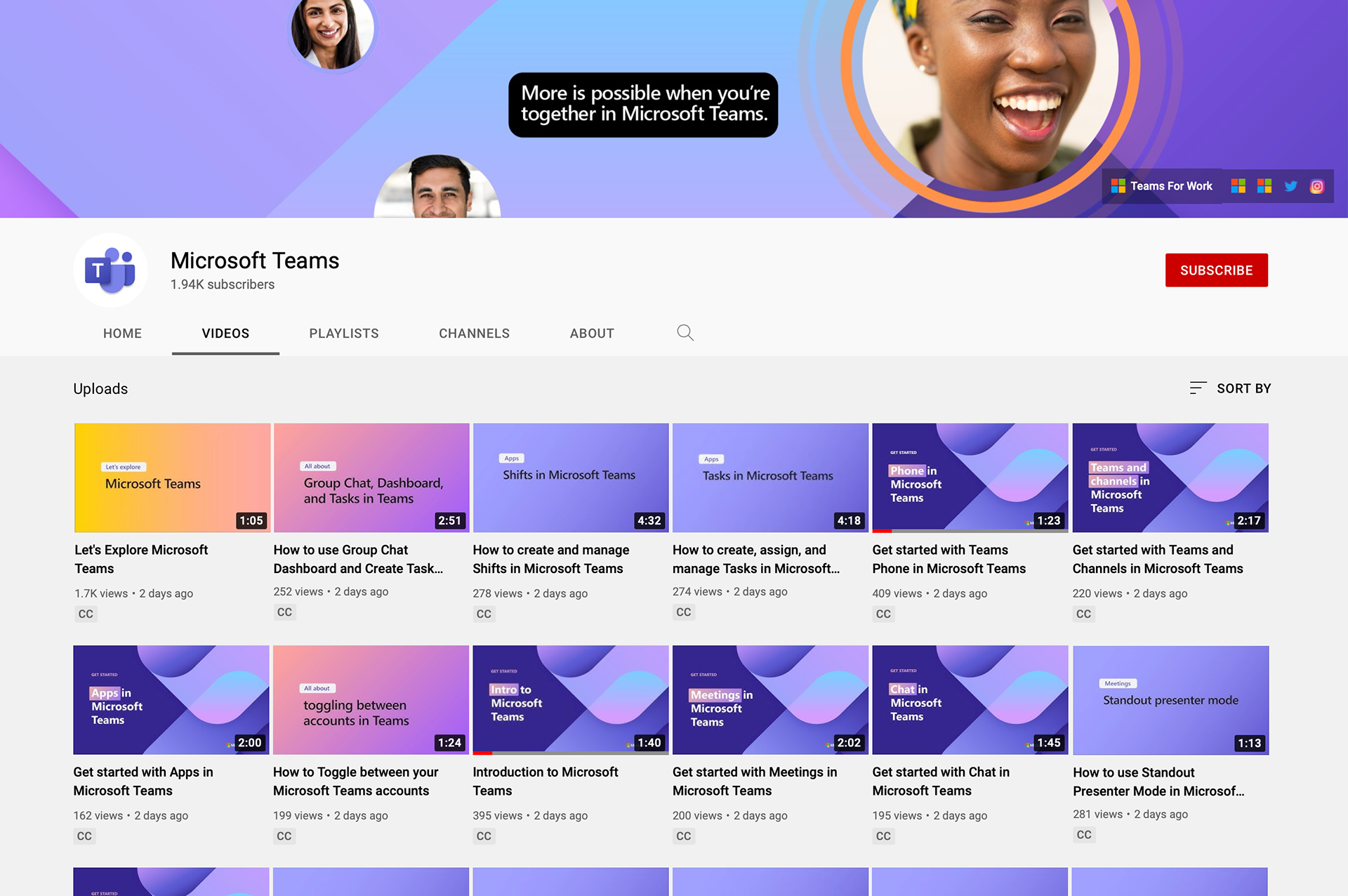Click the 4:32 duration badge on Shifts thumbnail
Image resolution: width=1348 pixels, height=896 pixels.
(x=649, y=520)
